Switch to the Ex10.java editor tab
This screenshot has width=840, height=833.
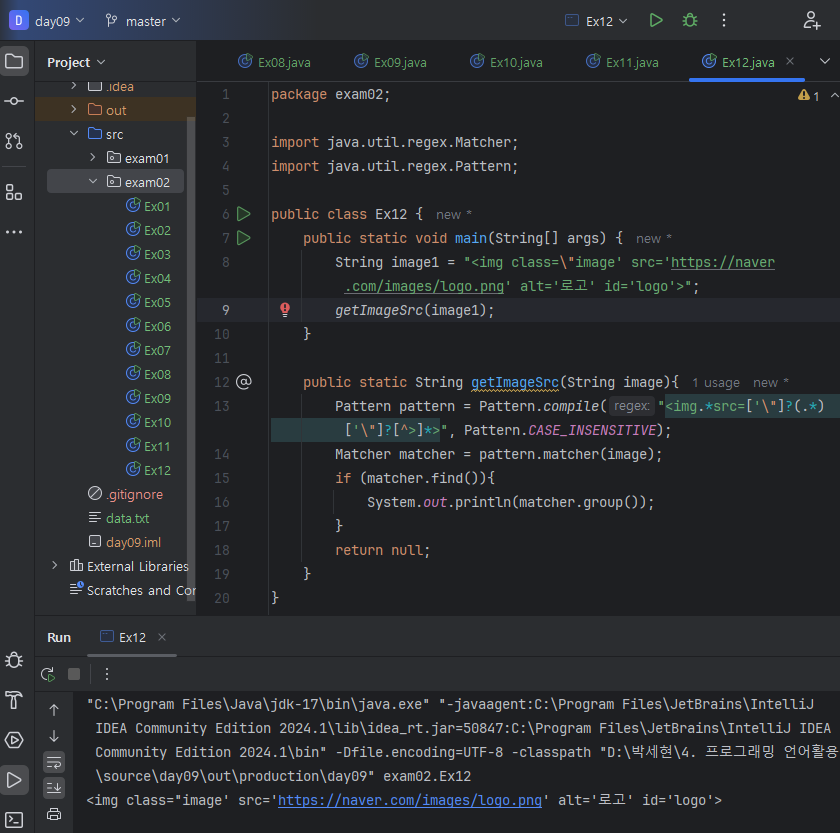point(506,62)
